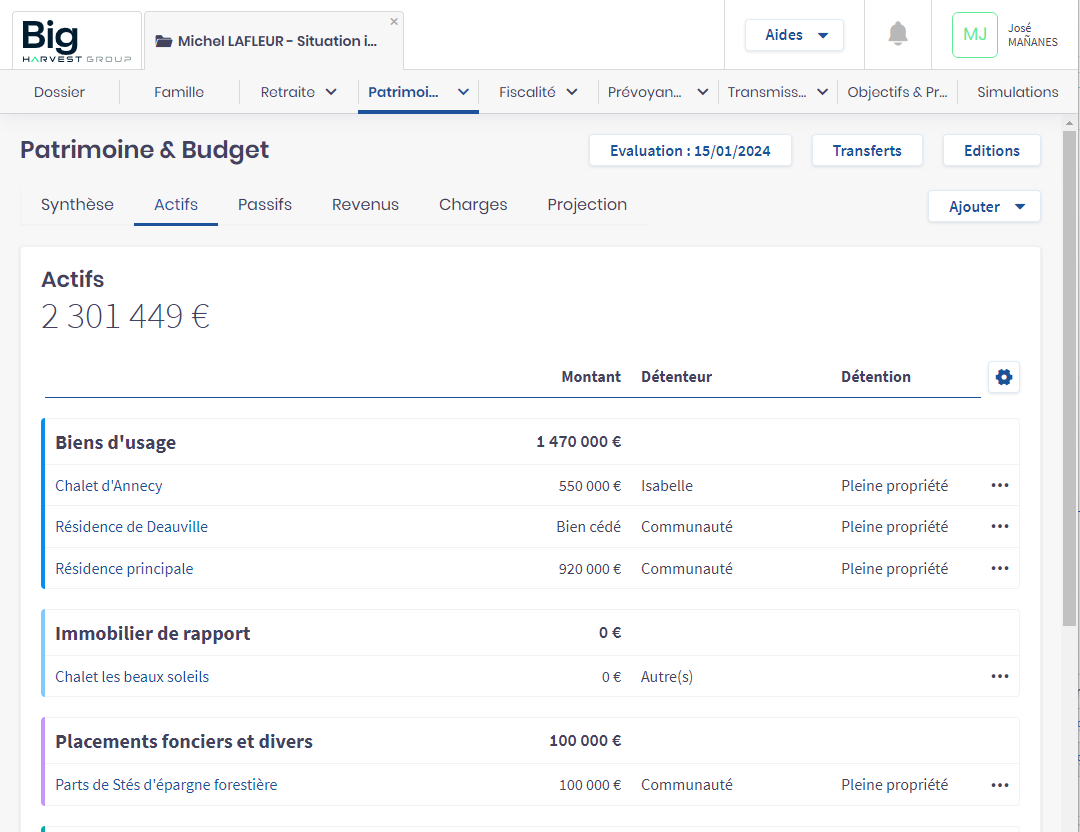This screenshot has height=832, width=1080.
Task: Open the three-dot menu for Chalet d'Annecy
Action: point(1000,486)
